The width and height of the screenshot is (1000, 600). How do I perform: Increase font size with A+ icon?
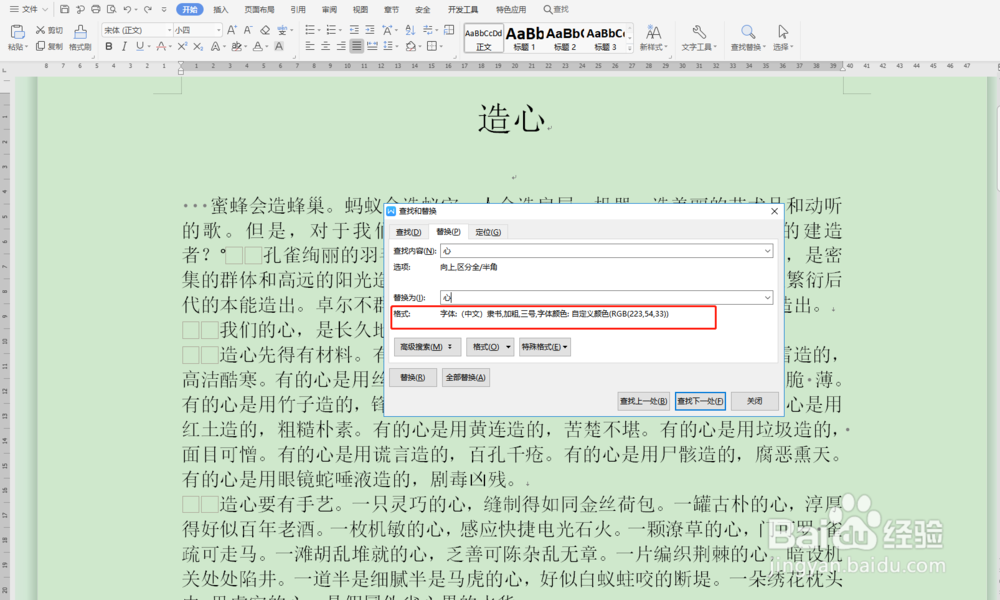[232, 30]
